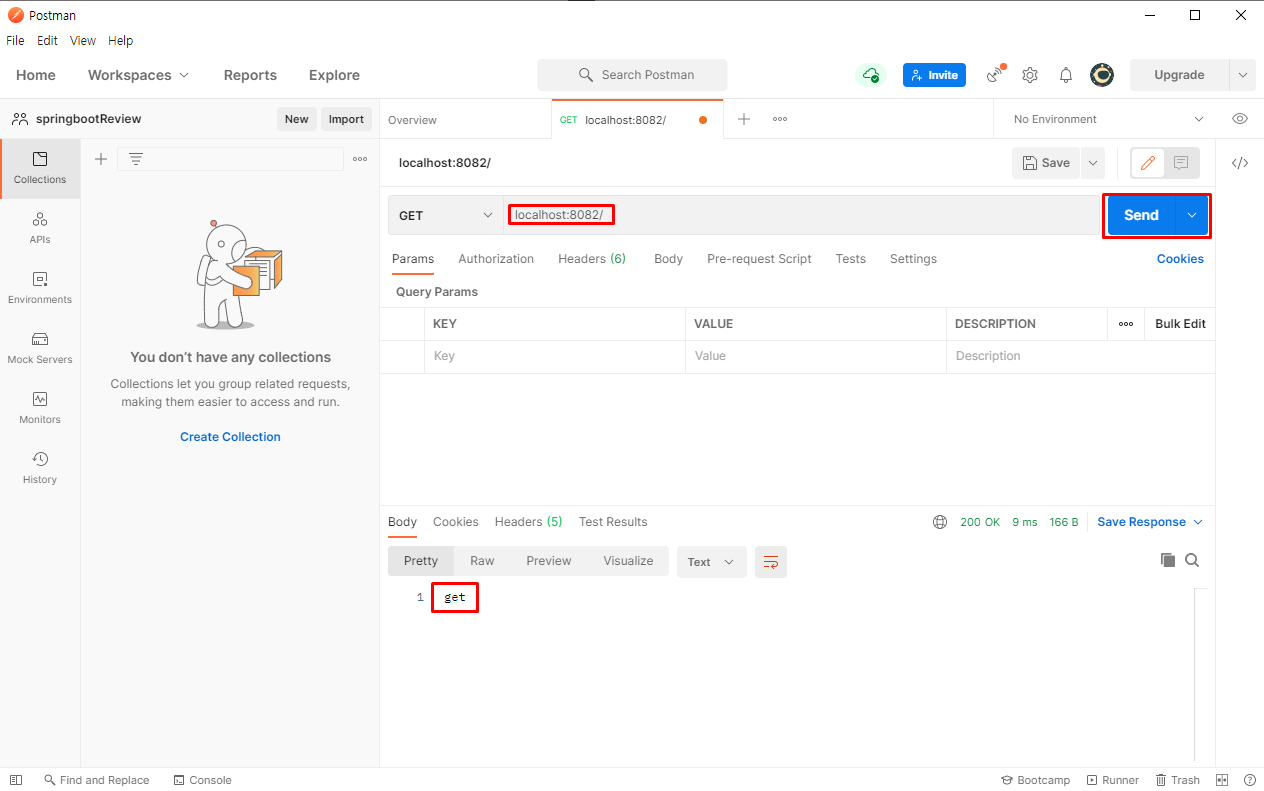1264x791 pixels.
Task: Open the HTTP method GET dropdown
Action: [446, 215]
